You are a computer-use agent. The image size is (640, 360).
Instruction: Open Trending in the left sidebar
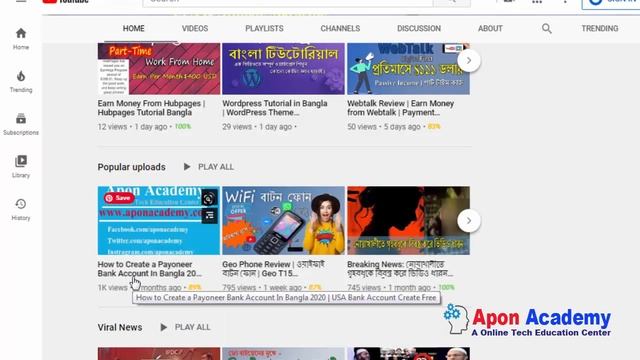pyautogui.click(x=21, y=82)
